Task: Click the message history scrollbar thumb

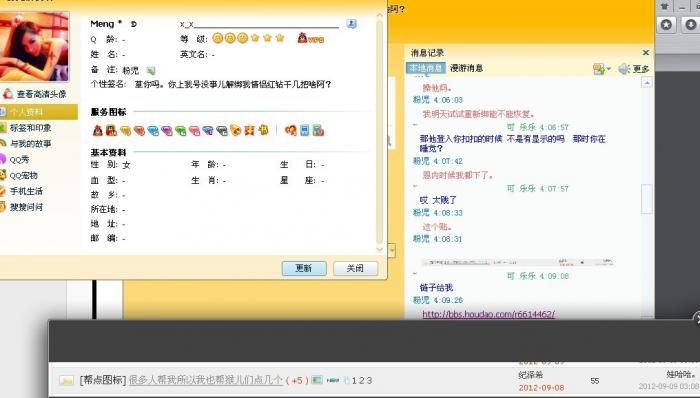Action: click(x=646, y=199)
